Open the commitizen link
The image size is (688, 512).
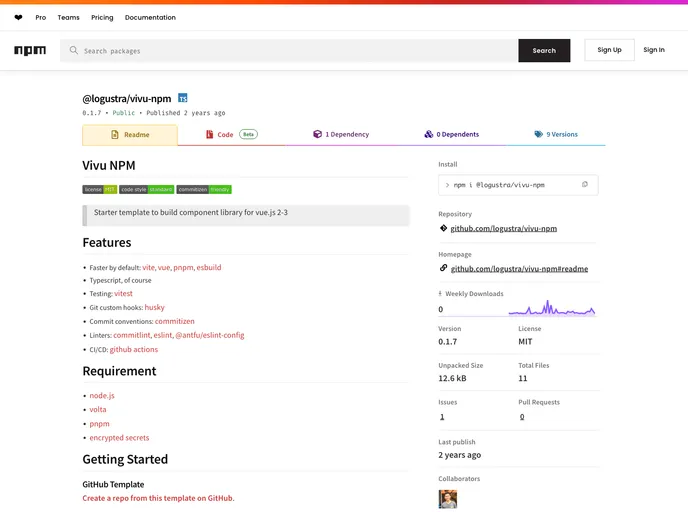pyautogui.click(x=175, y=321)
